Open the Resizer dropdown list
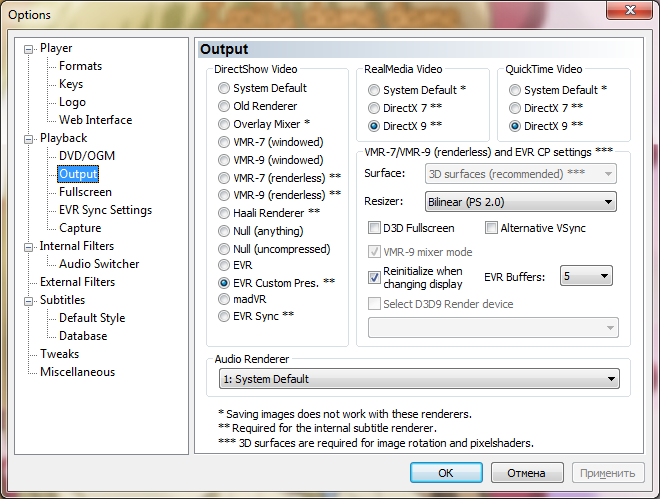Viewport: 660px width, 499px height. click(519, 202)
